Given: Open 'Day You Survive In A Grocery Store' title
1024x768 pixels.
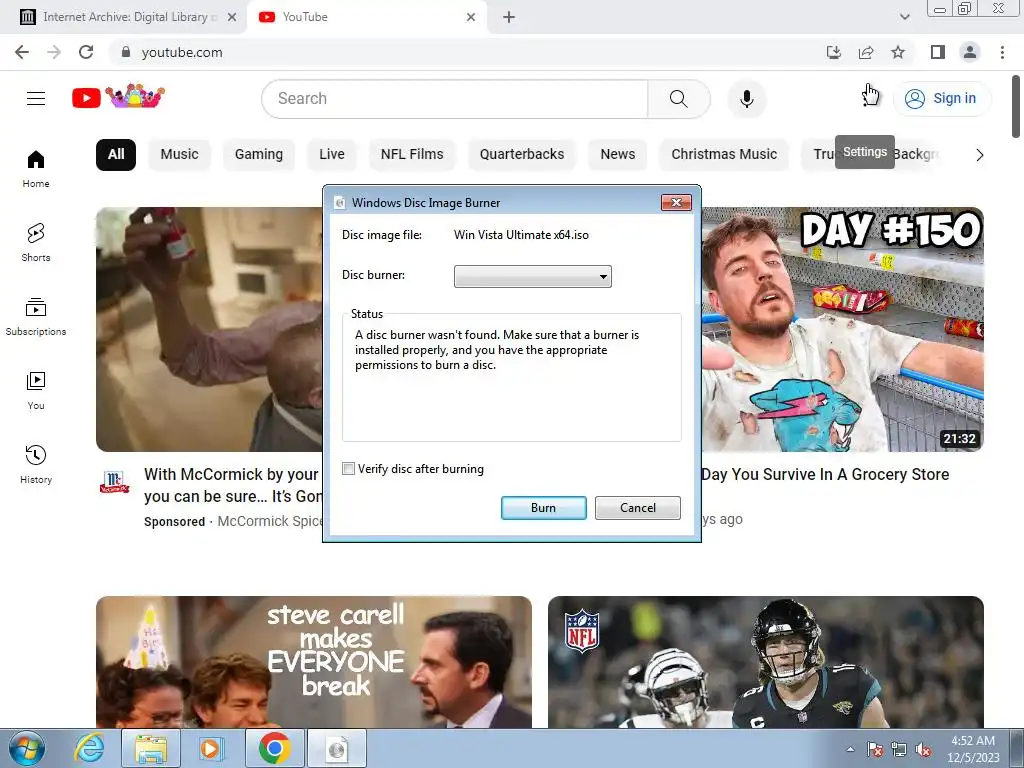Looking at the screenshot, I should (x=825, y=475).
